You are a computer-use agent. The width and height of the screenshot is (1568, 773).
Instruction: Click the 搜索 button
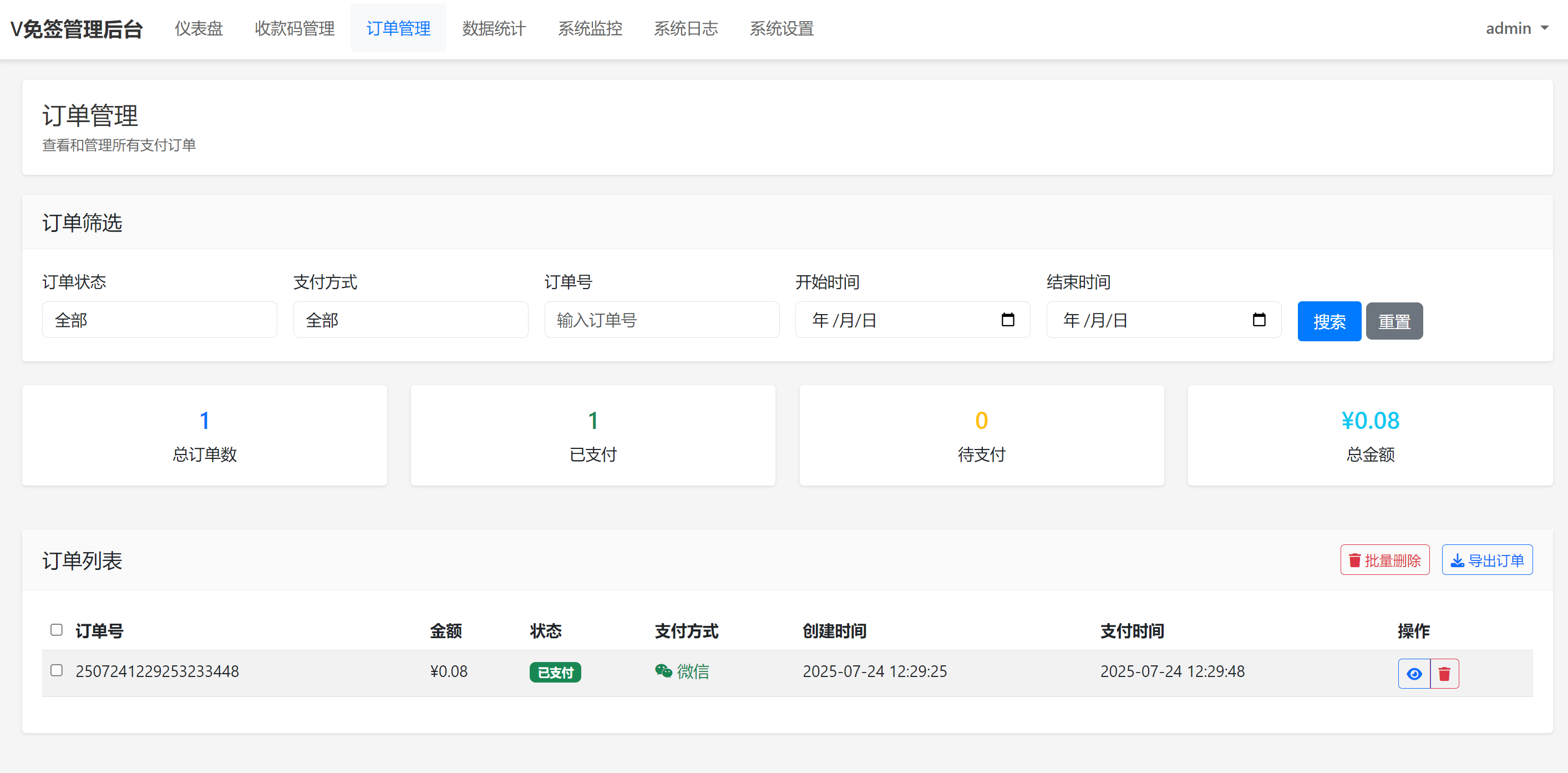(x=1329, y=321)
